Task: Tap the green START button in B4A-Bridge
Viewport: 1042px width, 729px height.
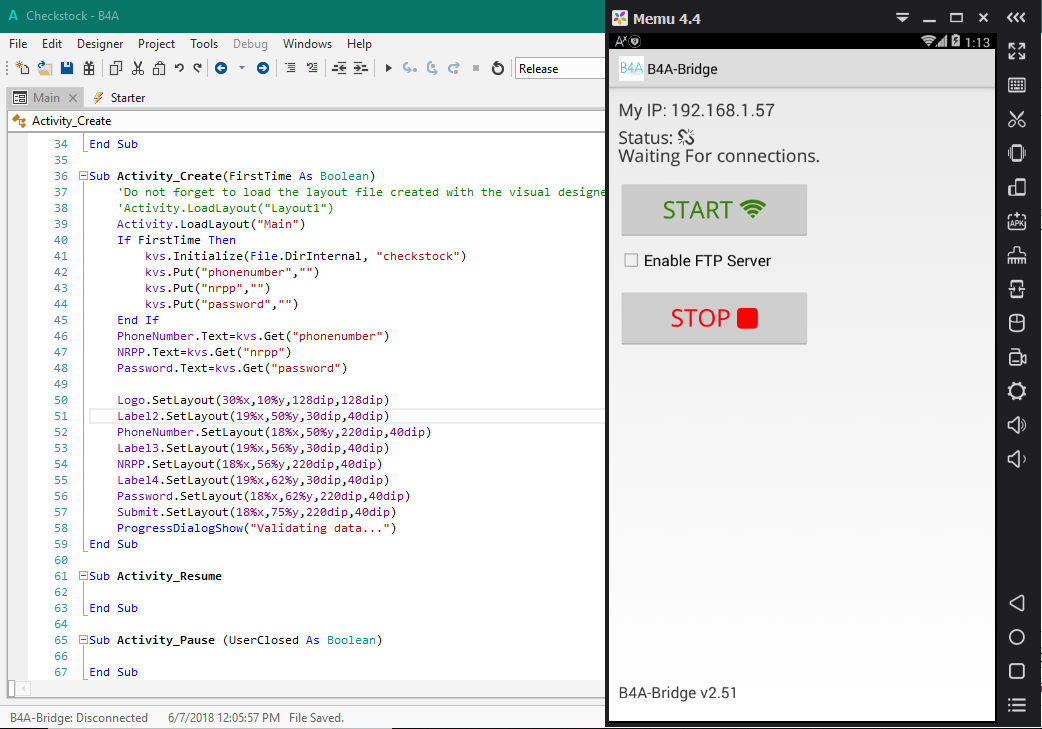Action: (x=714, y=210)
